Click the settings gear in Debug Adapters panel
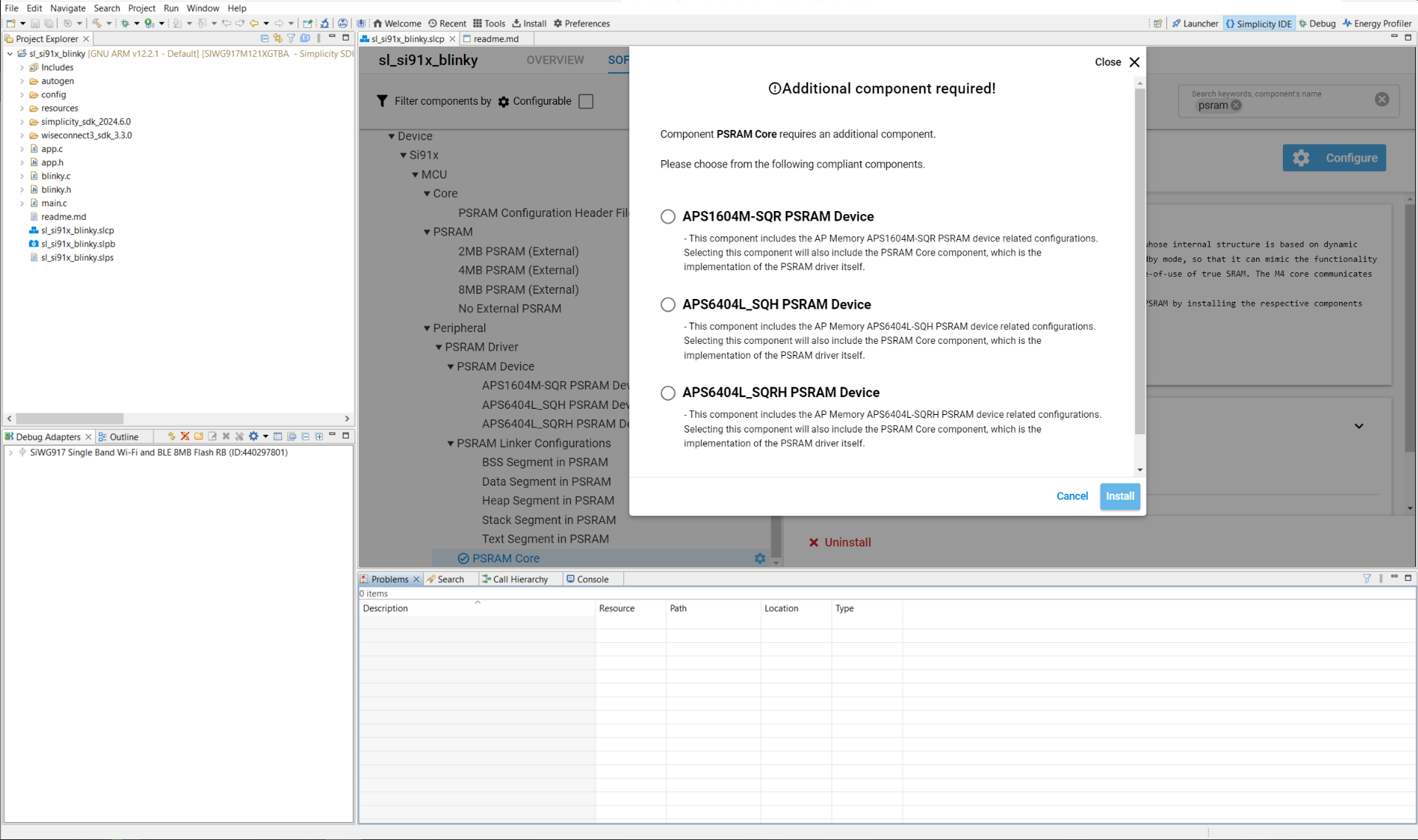 pyautogui.click(x=253, y=436)
